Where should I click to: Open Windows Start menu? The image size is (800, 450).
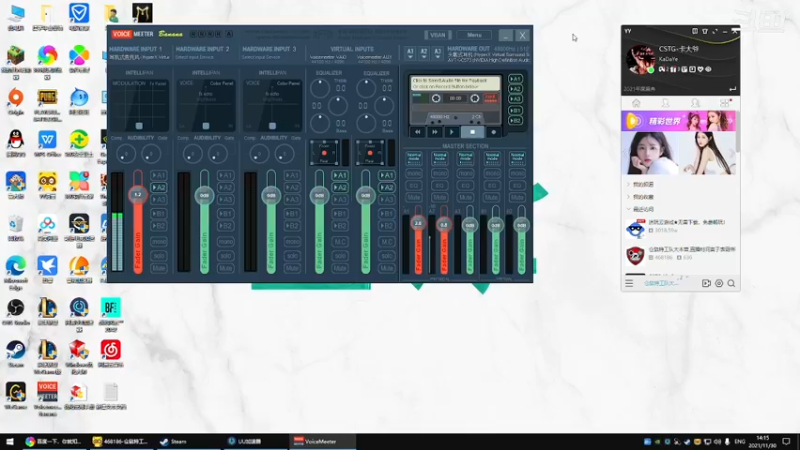point(10,442)
